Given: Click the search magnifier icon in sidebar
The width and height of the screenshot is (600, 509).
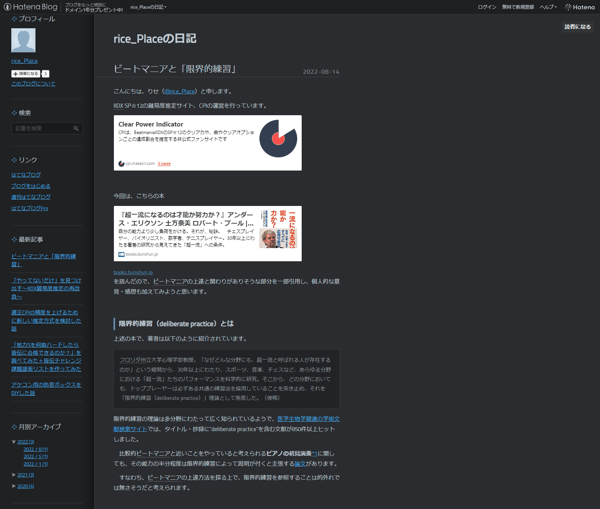Looking at the screenshot, I should (x=76, y=129).
